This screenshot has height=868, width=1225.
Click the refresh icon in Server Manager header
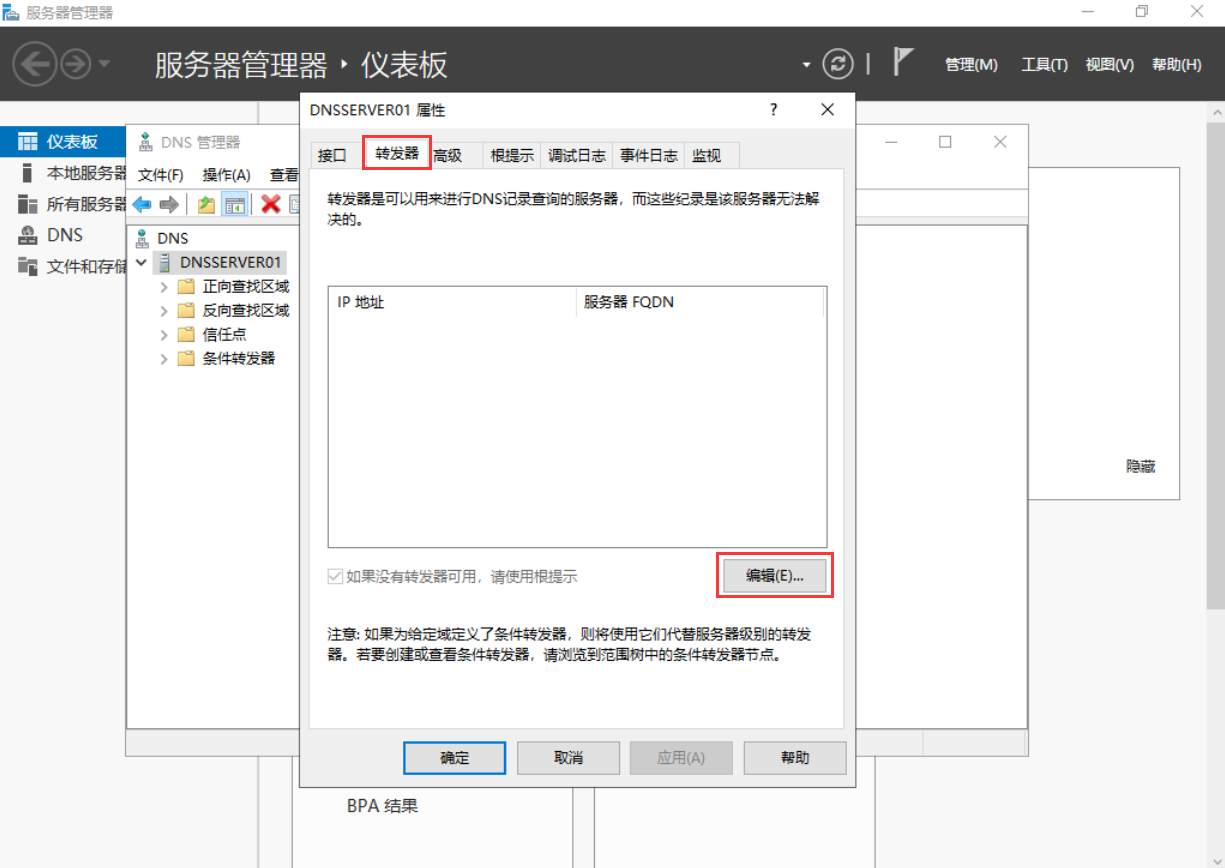(x=838, y=63)
